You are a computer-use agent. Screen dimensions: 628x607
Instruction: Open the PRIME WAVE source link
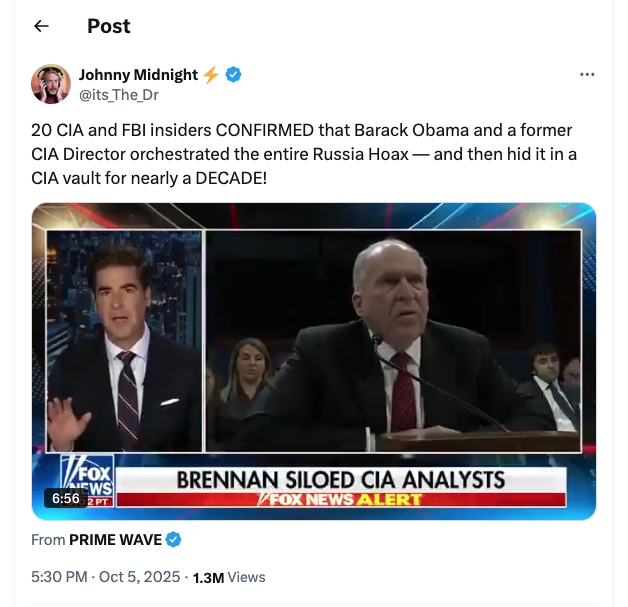[115, 540]
